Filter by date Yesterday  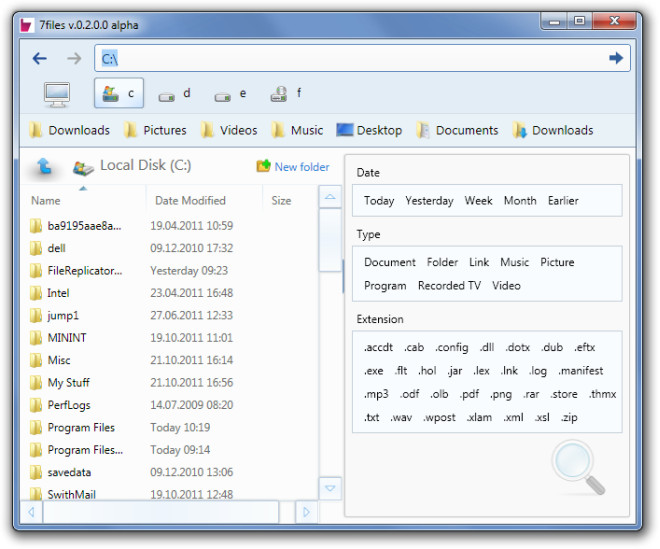point(429,201)
